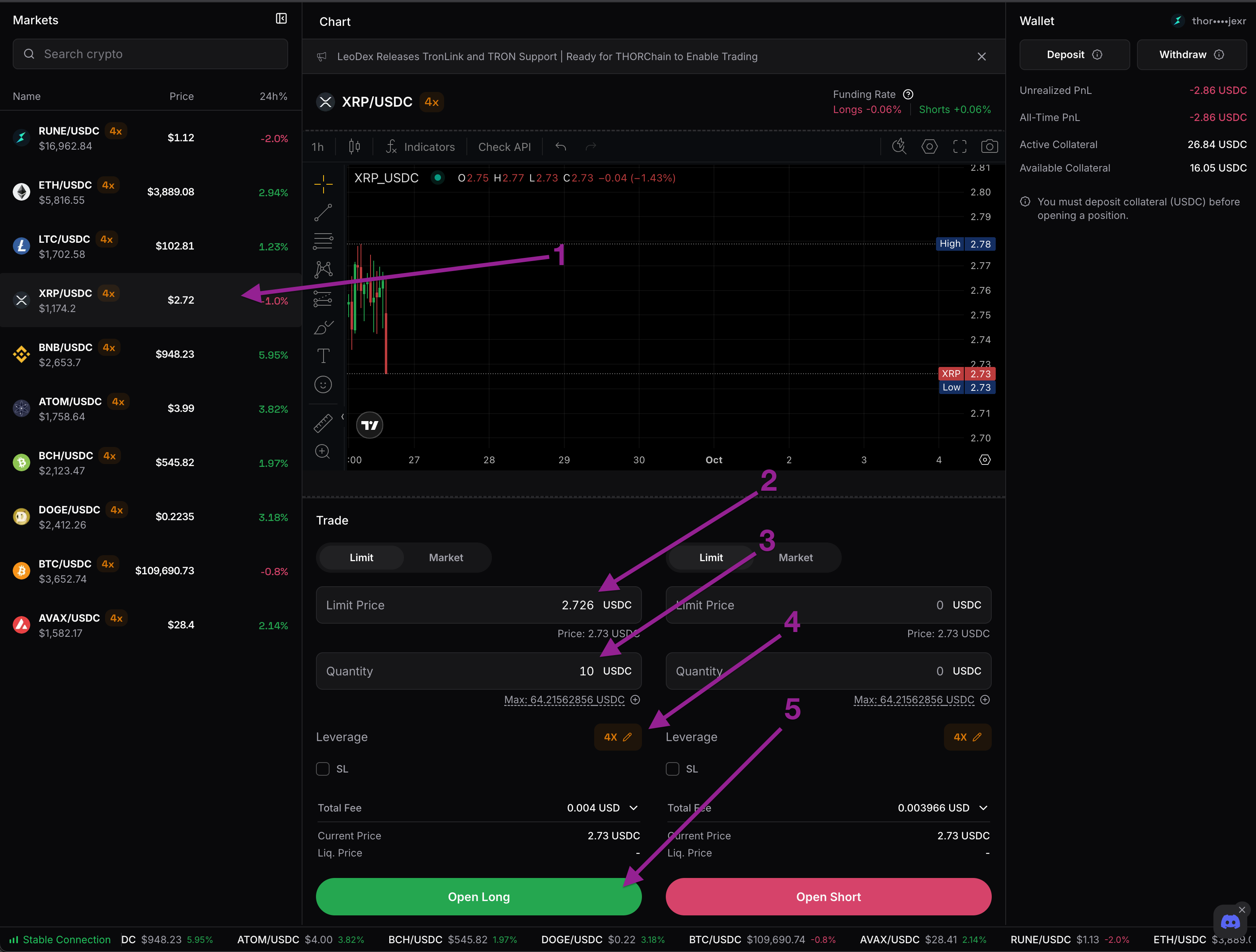Expand short order Total Fee breakdown
Image resolution: width=1256 pixels, height=952 pixels.
tap(983, 808)
